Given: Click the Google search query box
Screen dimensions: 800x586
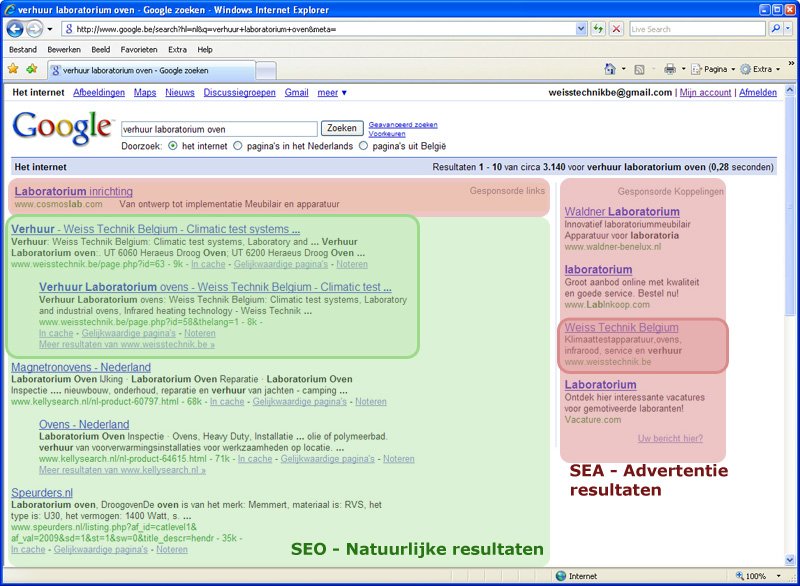Looking at the screenshot, I should tap(219, 129).
